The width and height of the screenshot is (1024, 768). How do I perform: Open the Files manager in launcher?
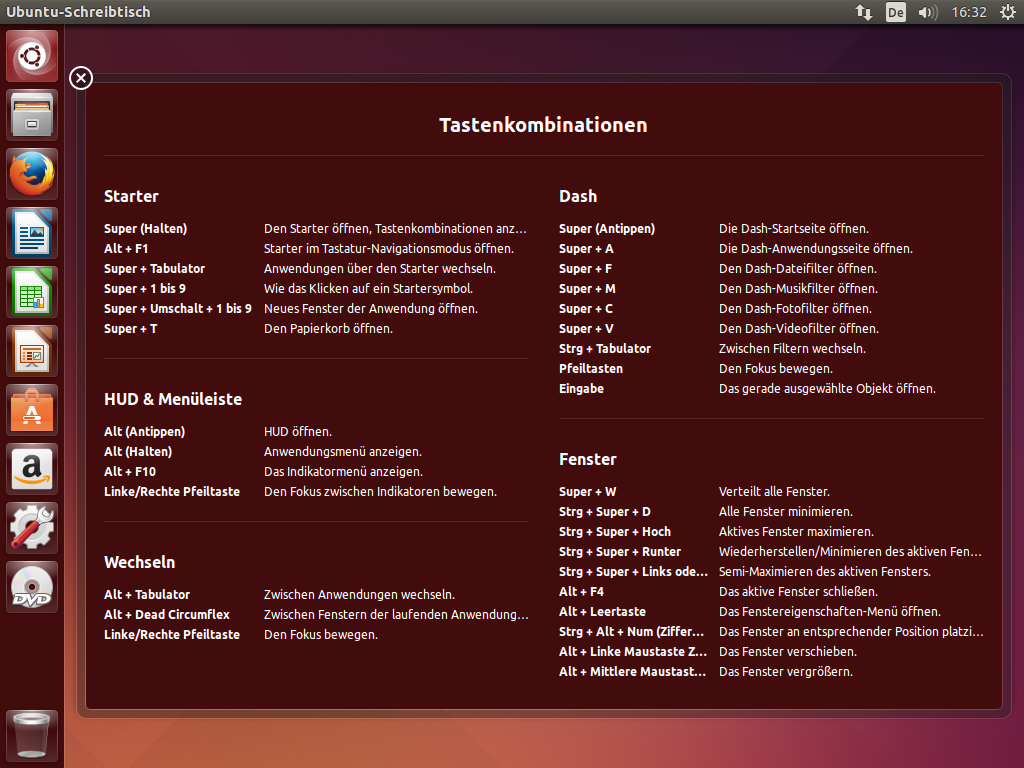click(32, 115)
